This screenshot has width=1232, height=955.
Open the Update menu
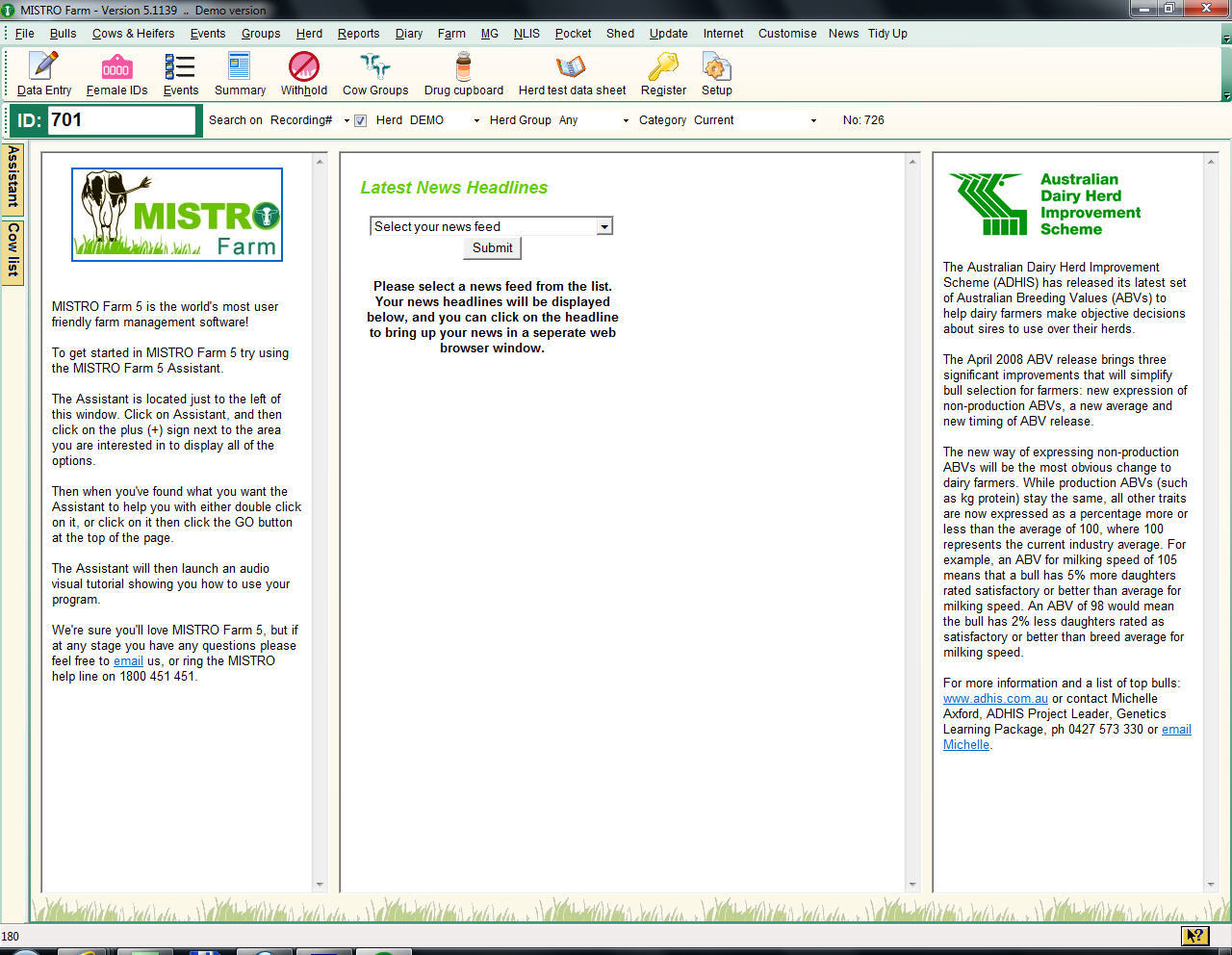tap(668, 33)
